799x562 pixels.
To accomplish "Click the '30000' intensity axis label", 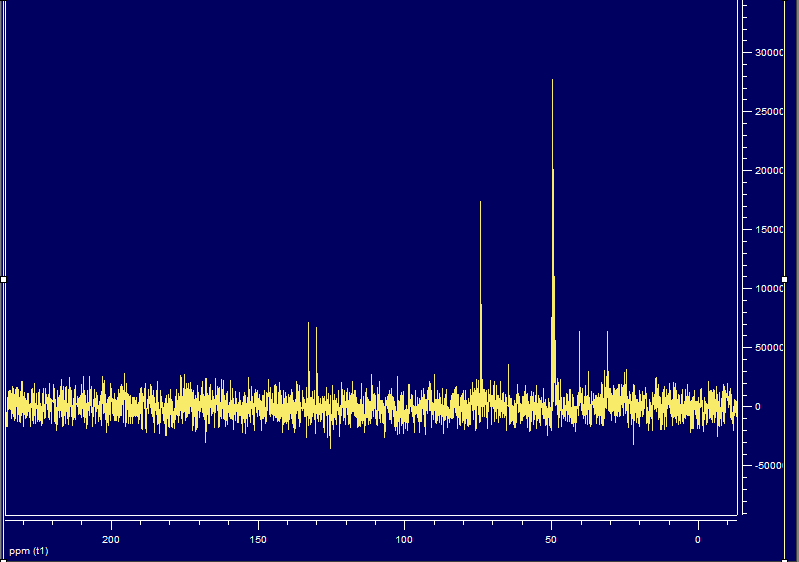I will pyautogui.click(x=769, y=52).
